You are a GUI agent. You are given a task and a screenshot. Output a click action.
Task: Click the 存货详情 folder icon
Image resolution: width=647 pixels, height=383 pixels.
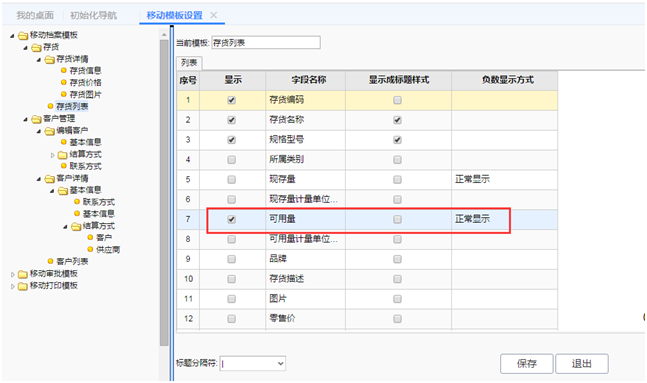click(50, 59)
